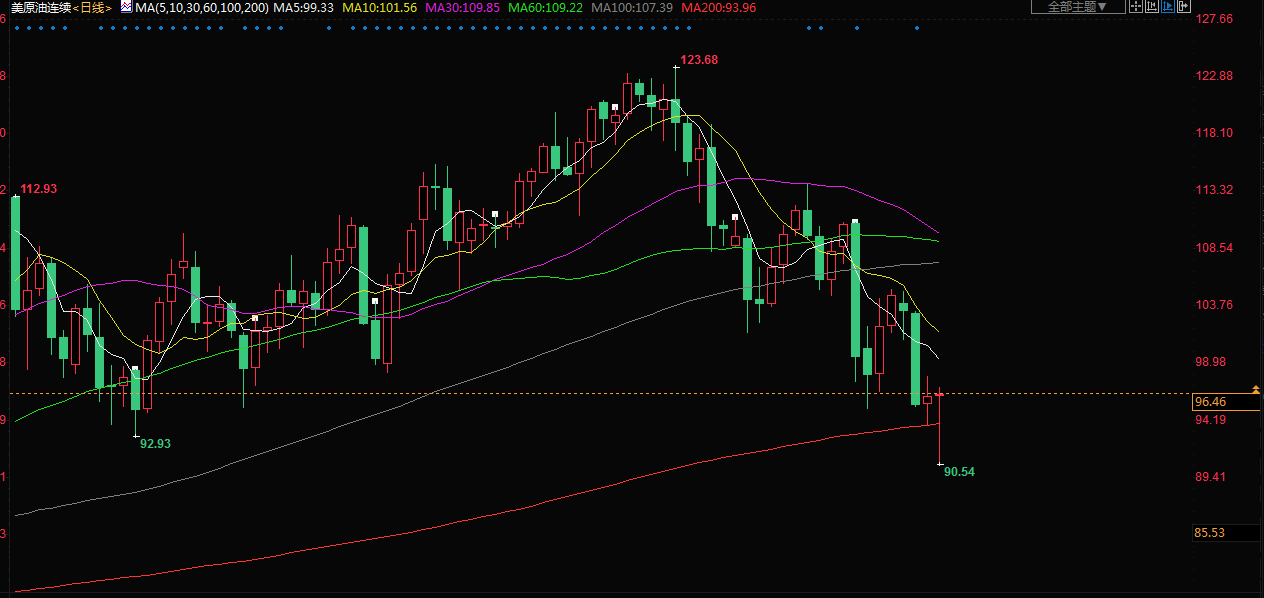
Task: Click the MA5:99.33 legend label
Action: (x=303, y=7)
